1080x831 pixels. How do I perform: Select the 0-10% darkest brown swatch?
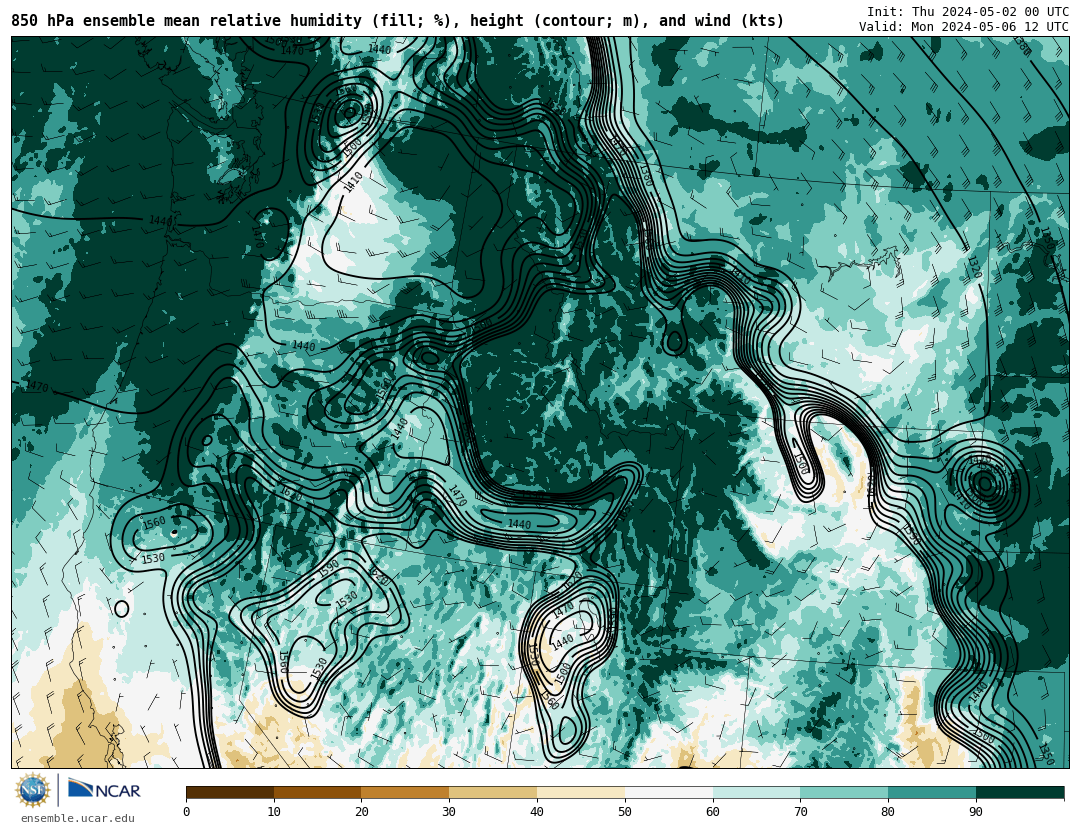tap(230, 792)
